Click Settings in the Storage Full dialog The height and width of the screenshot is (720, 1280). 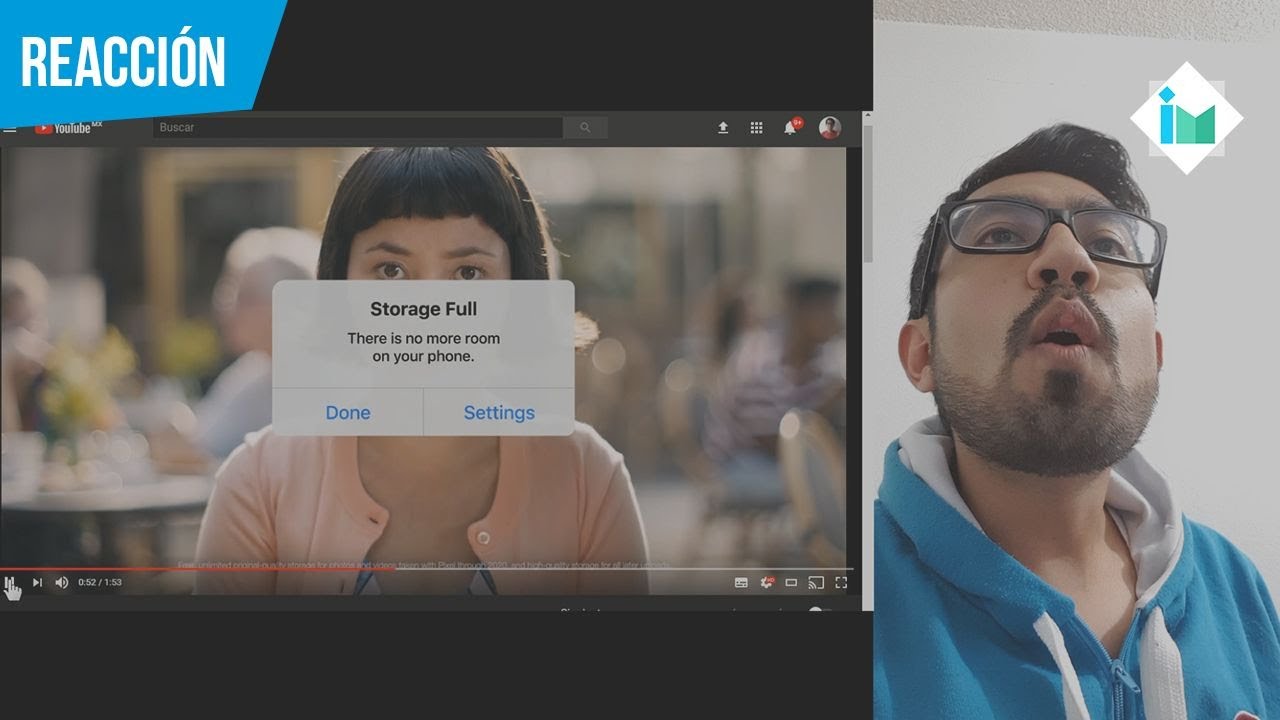pyautogui.click(x=499, y=412)
